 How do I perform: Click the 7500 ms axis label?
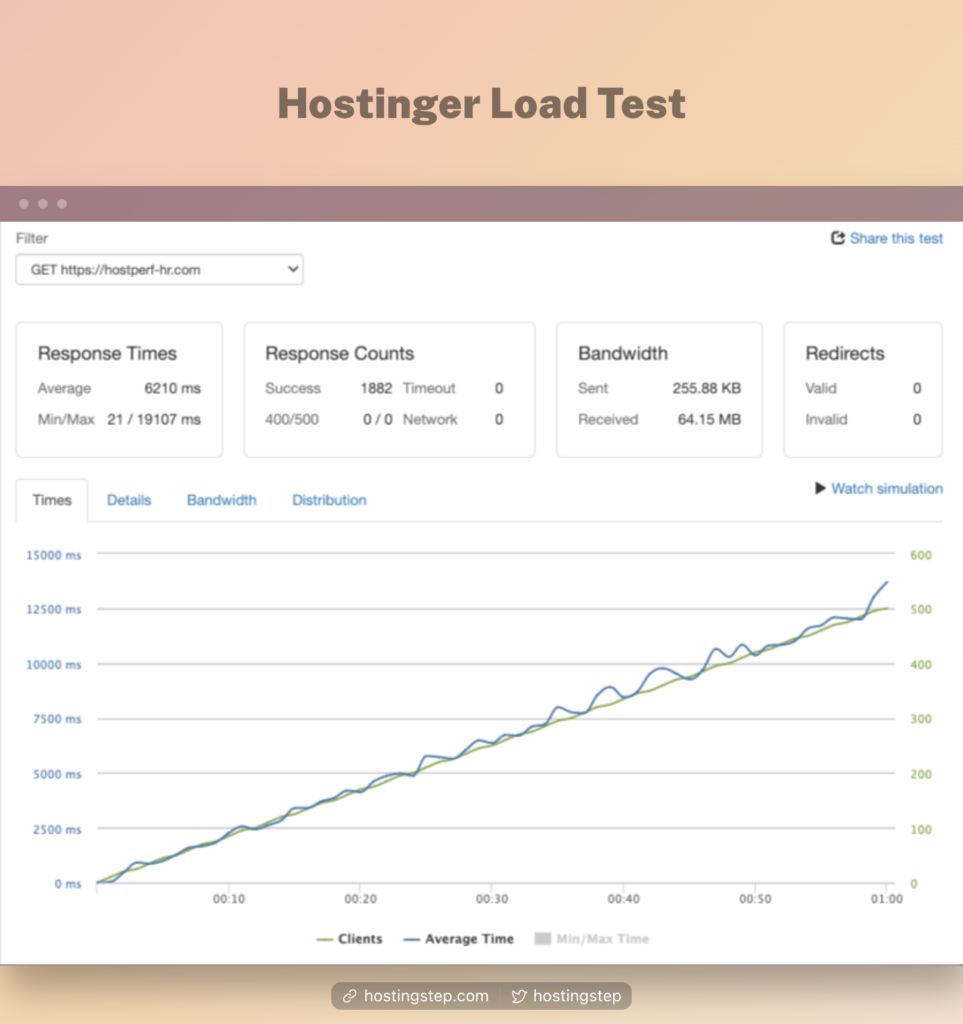(57, 719)
